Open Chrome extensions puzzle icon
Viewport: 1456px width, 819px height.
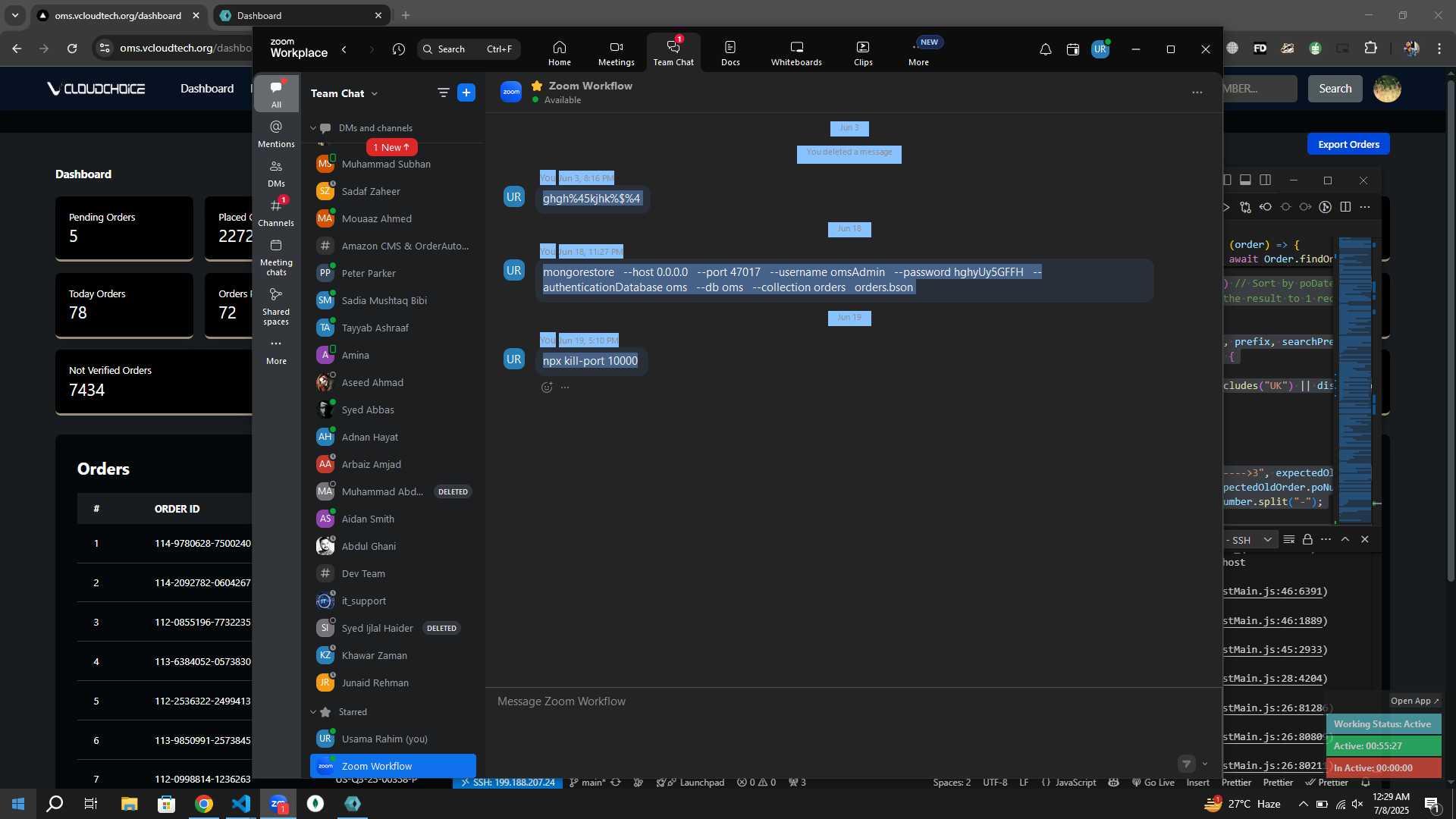click(x=1370, y=49)
